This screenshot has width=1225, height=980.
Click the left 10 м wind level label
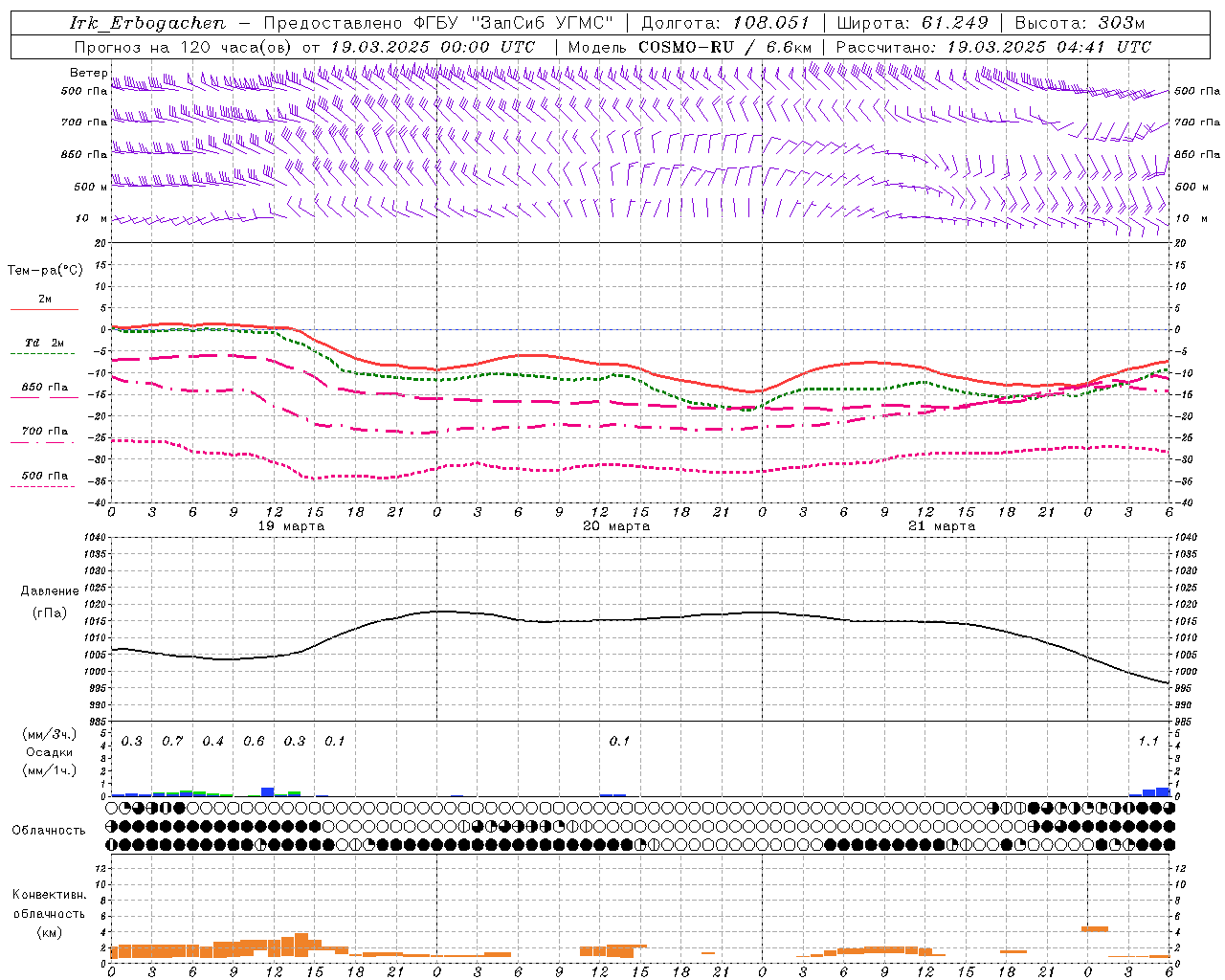(91, 218)
